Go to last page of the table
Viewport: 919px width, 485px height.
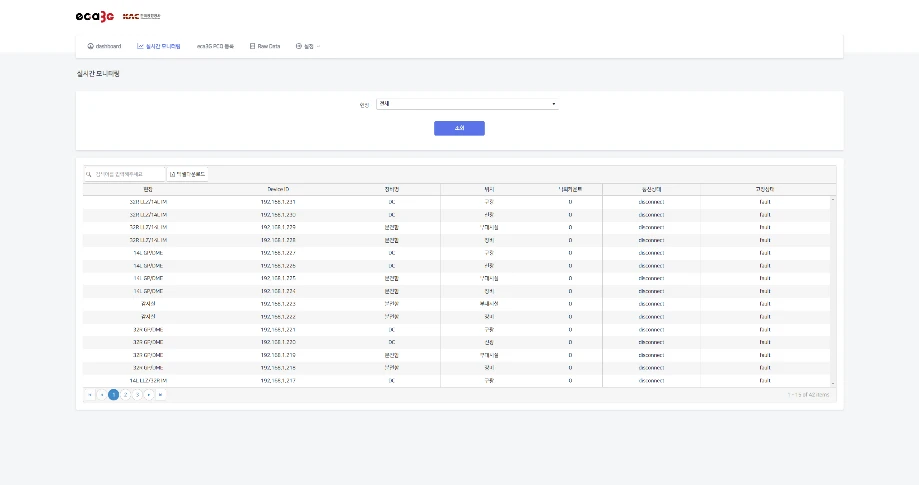click(x=161, y=395)
